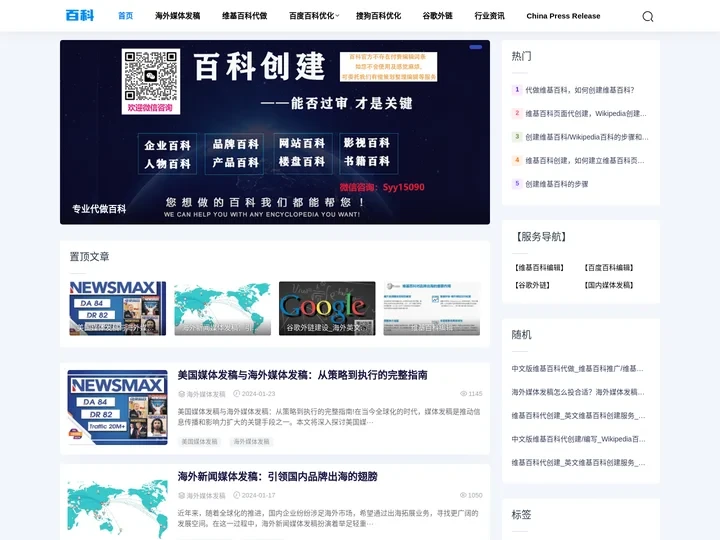720x540 pixels.
Task: Open the search magnifier icon
Action: tap(647, 17)
